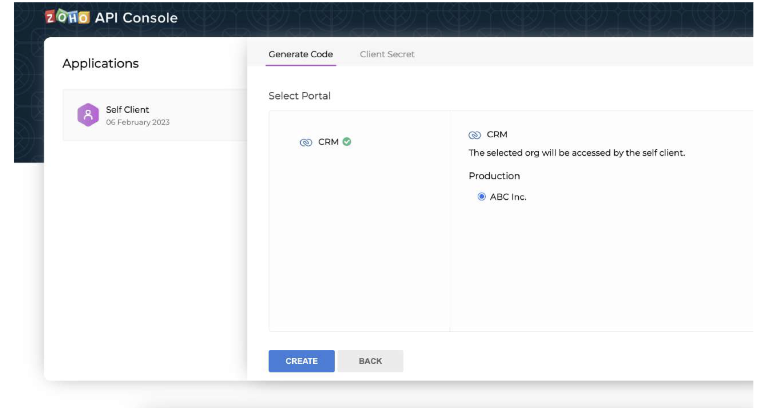This screenshot has height=408, width=758.
Task: Click the CREATE button
Action: tap(302, 361)
